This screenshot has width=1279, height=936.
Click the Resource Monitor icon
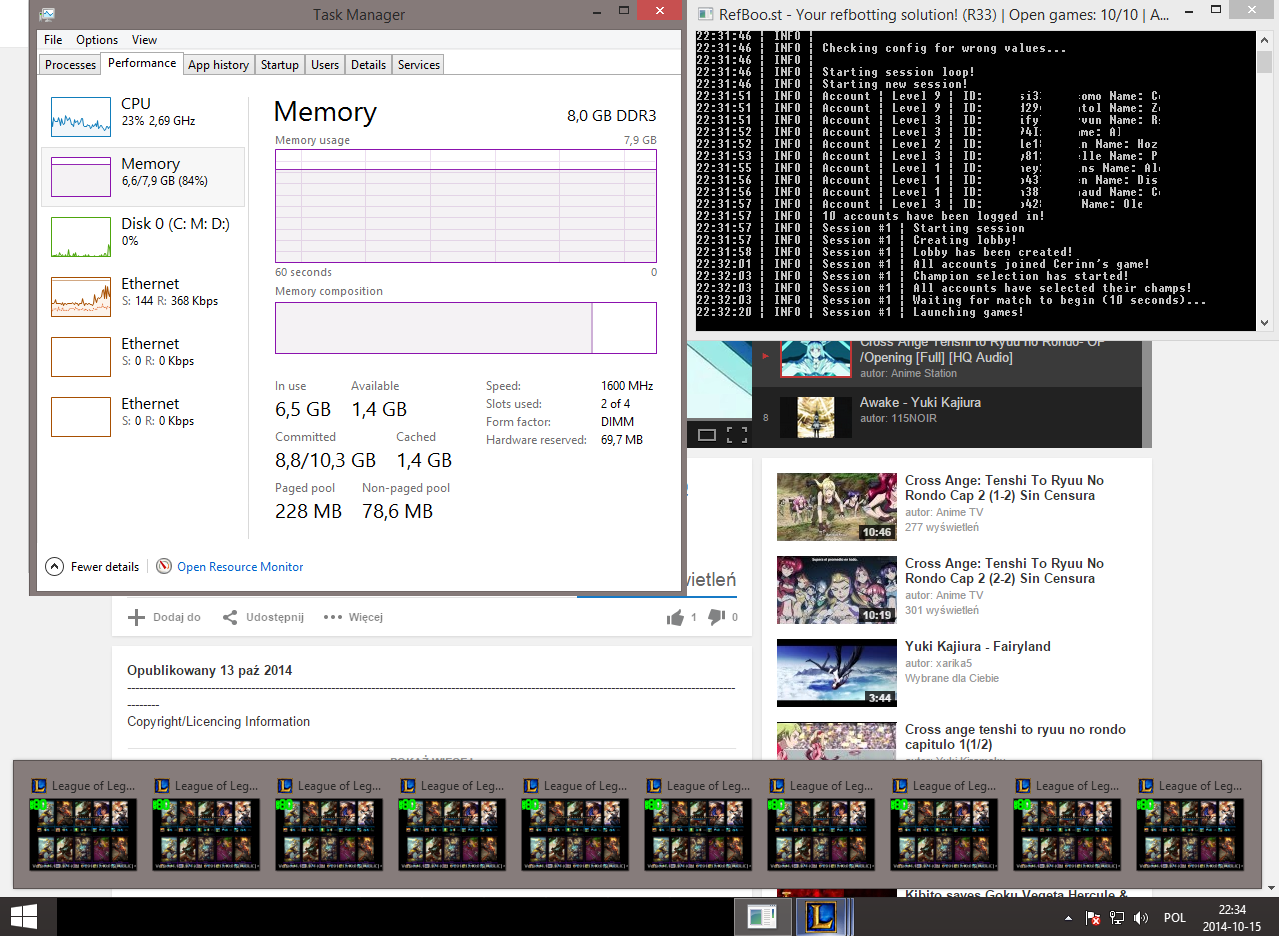tap(164, 566)
